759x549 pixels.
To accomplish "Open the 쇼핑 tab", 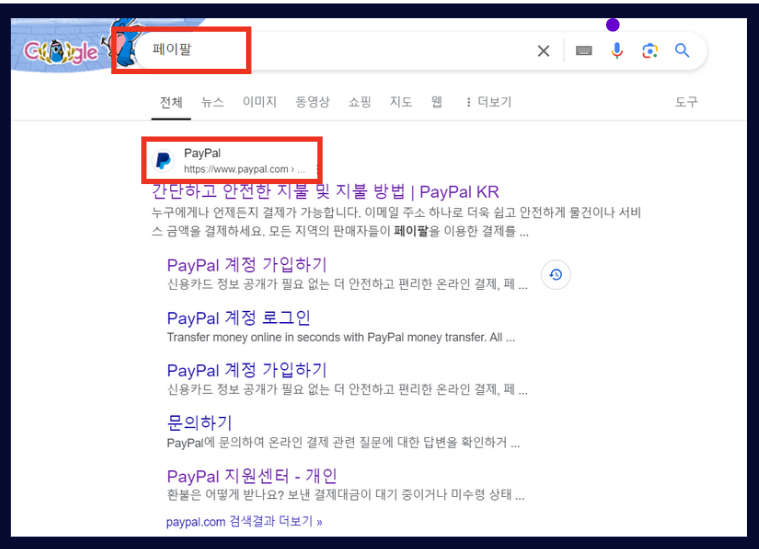I will click(360, 102).
